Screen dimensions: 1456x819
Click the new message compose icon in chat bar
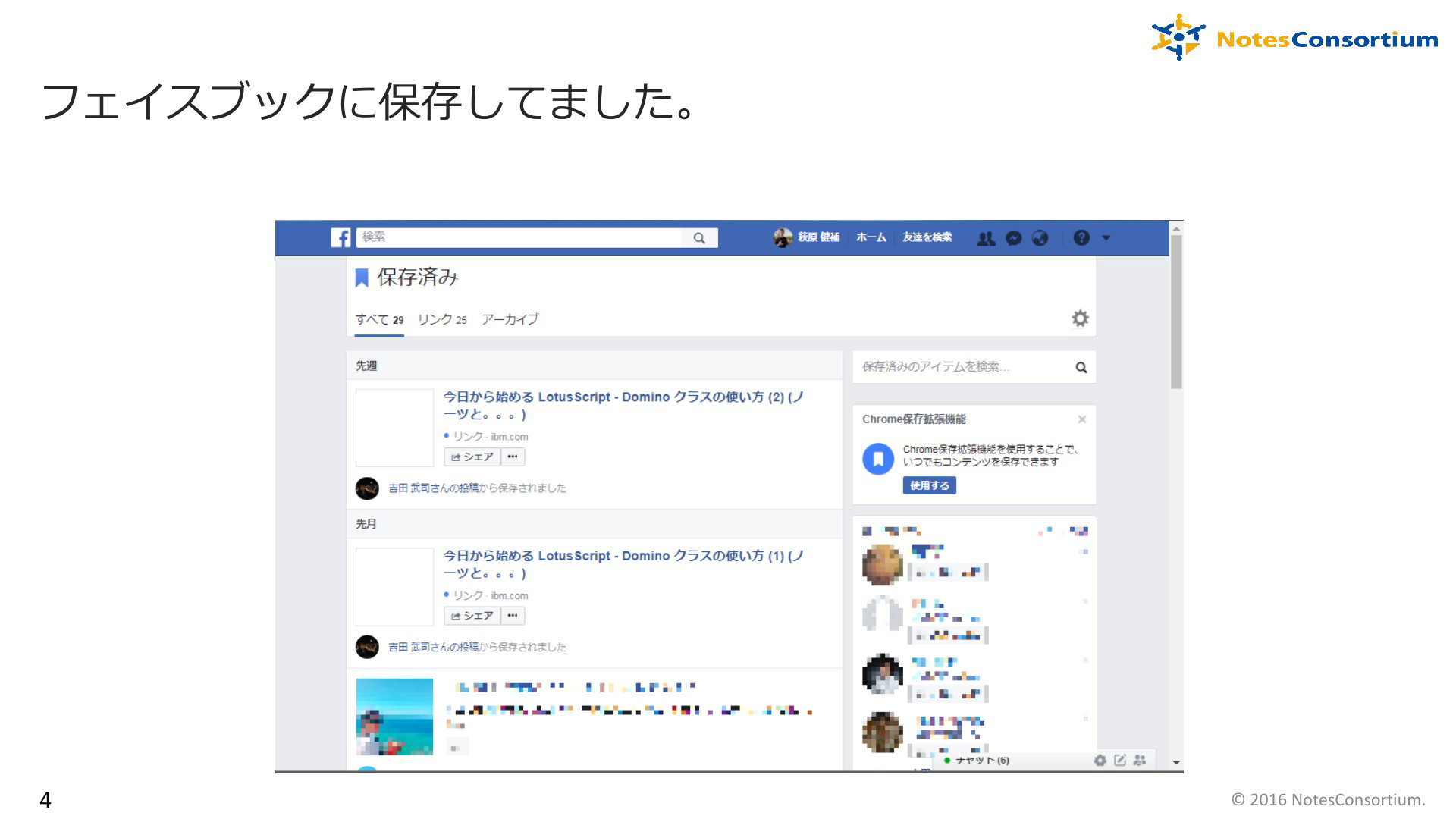pos(1120,760)
